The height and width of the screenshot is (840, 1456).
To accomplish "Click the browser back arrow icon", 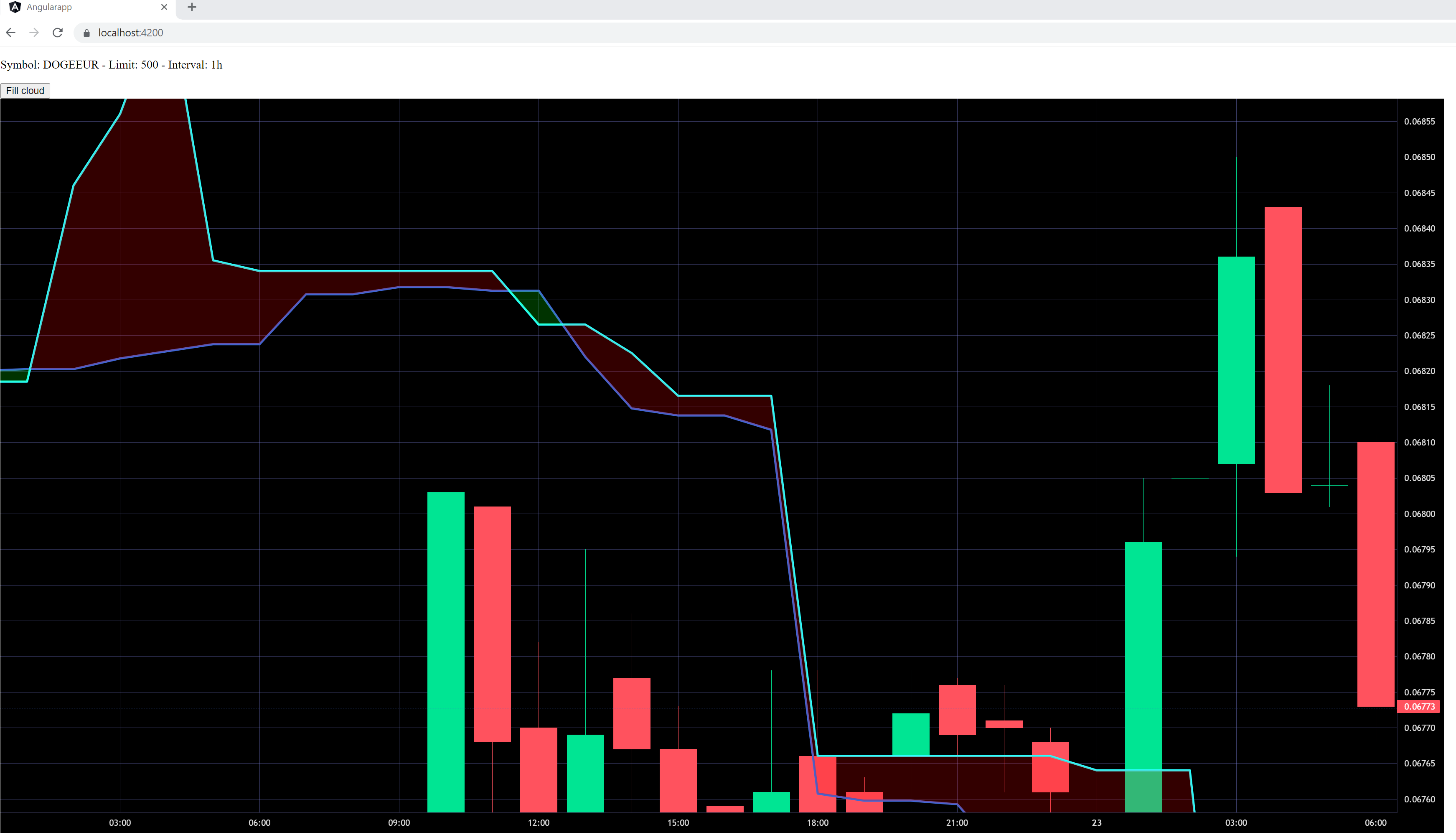I will coord(11,33).
